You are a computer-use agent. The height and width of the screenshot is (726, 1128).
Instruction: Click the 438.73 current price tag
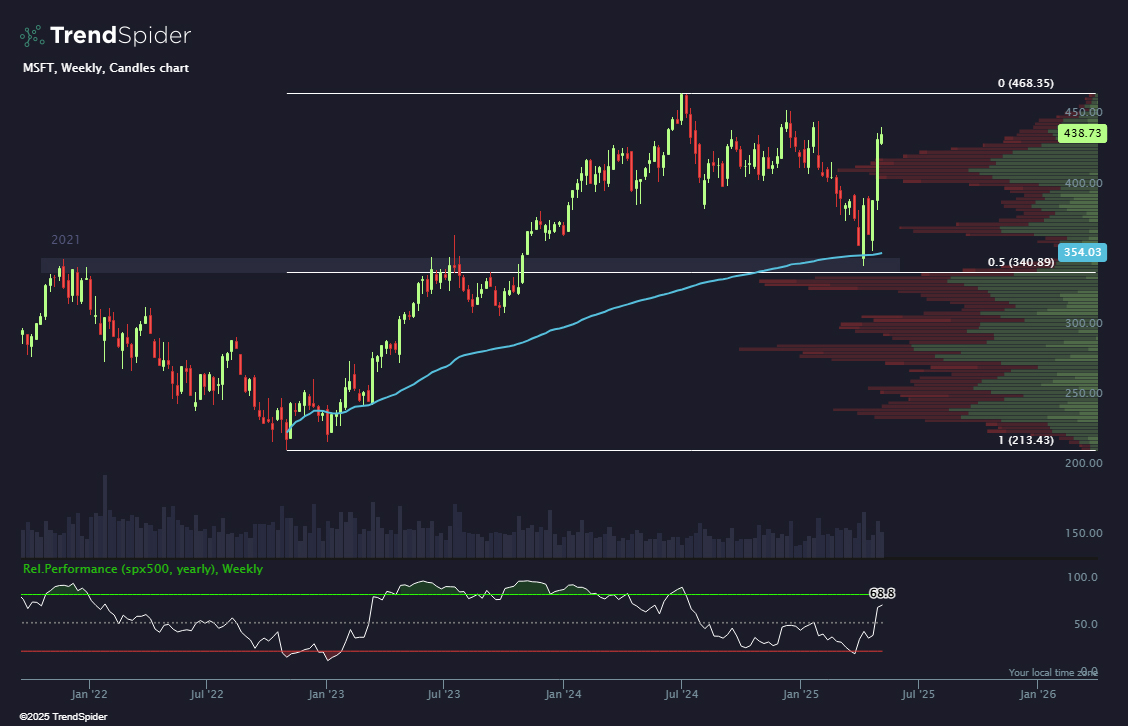pos(1082,133)
